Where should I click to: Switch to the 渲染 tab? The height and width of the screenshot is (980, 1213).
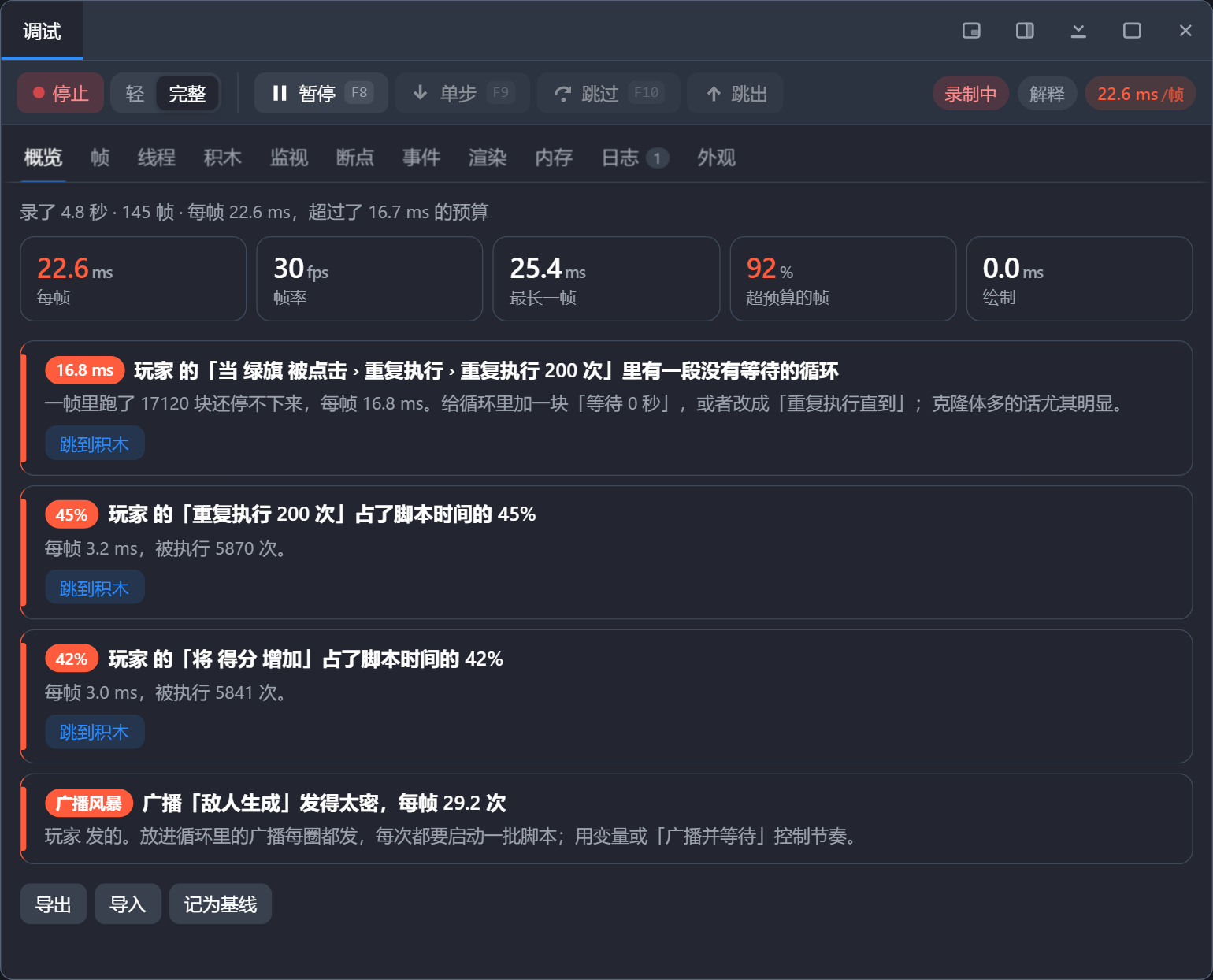tap(488, 158)
